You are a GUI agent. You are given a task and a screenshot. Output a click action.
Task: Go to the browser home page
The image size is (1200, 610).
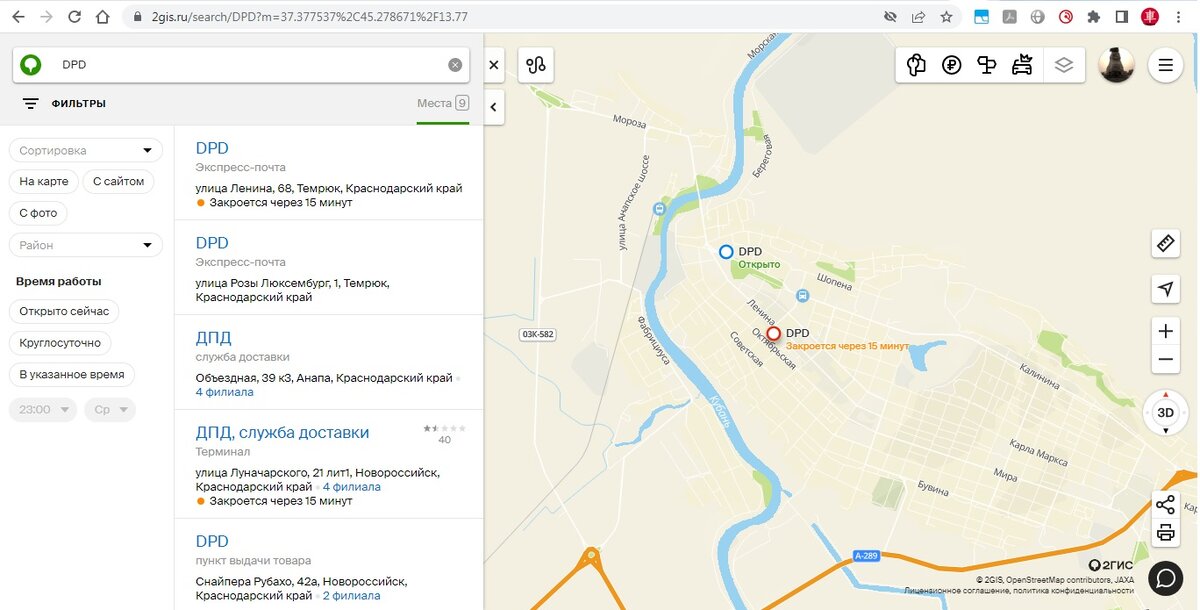coord(103,17)
